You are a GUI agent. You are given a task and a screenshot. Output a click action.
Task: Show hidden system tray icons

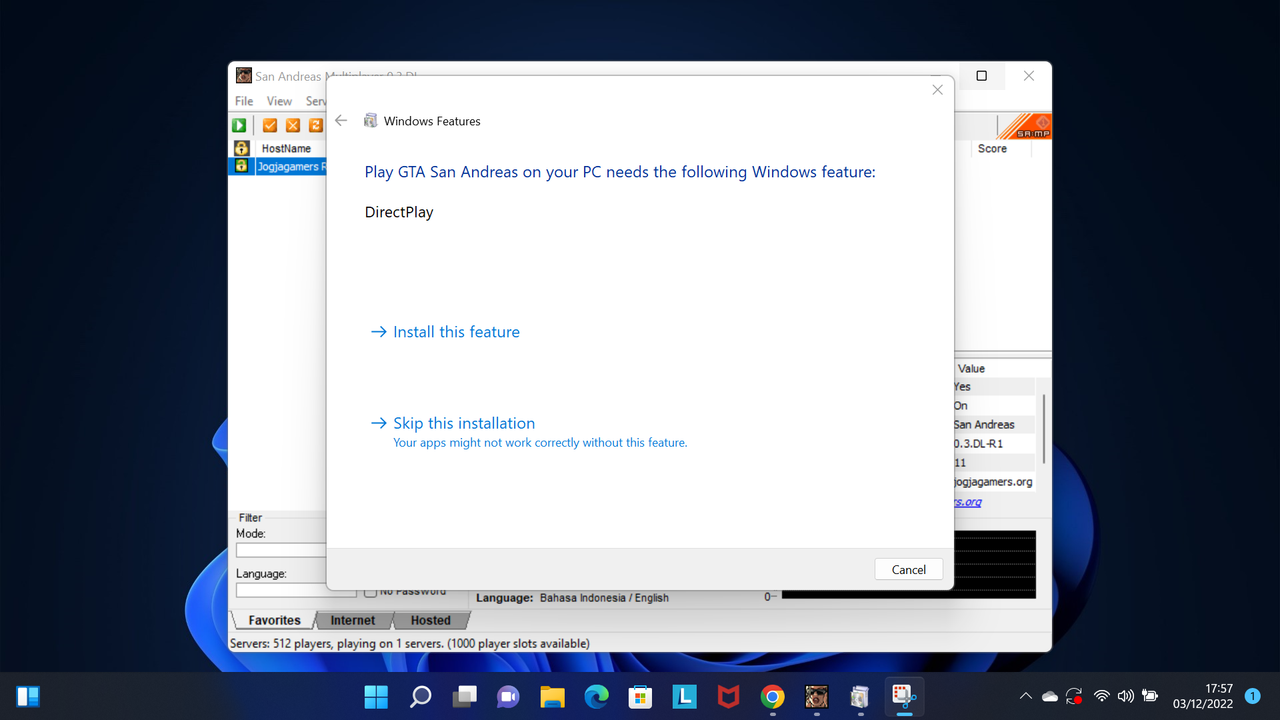(x=1025, y=696)
